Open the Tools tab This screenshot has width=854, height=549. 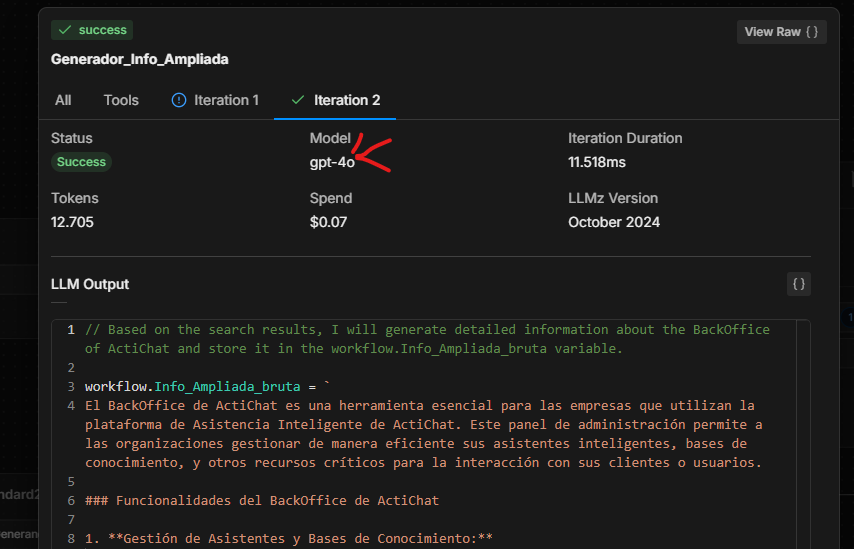pos(121,100)
